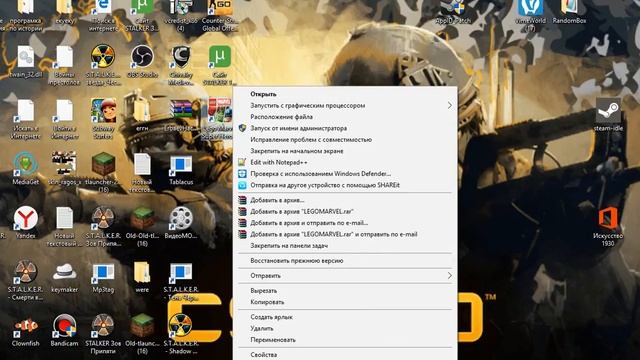Click the tlauncher-2 Minecraft block icon
The image size is (640, 360).
[x=103, y=164]
